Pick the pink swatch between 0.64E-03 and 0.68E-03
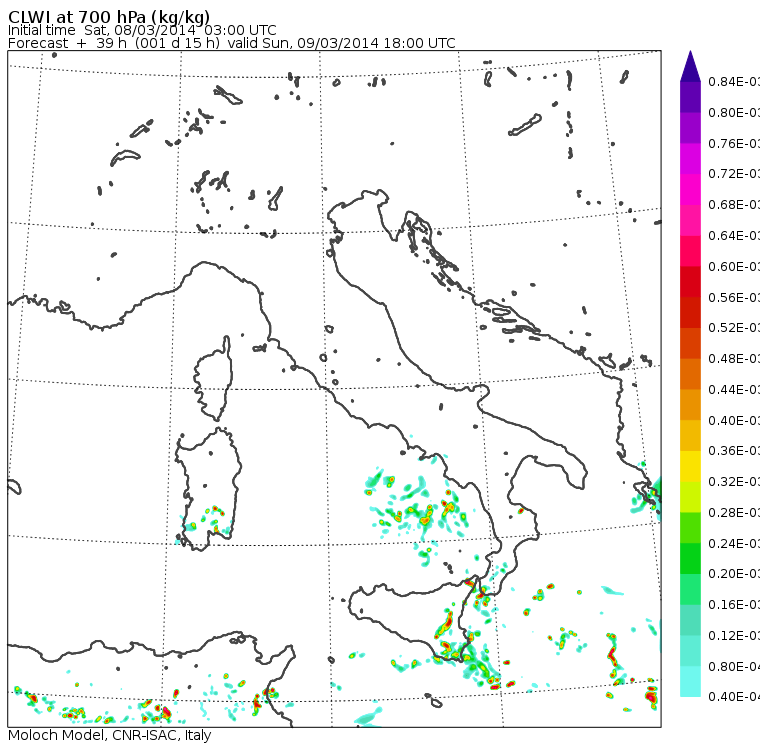The height and width of the screenshot is (749, 760). coord(690,221)
